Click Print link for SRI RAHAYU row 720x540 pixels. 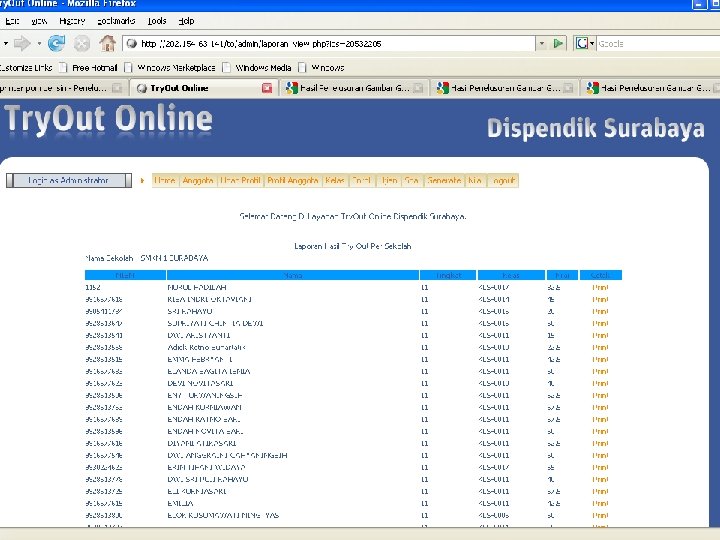pyautogui.click(x=600, y=311)
